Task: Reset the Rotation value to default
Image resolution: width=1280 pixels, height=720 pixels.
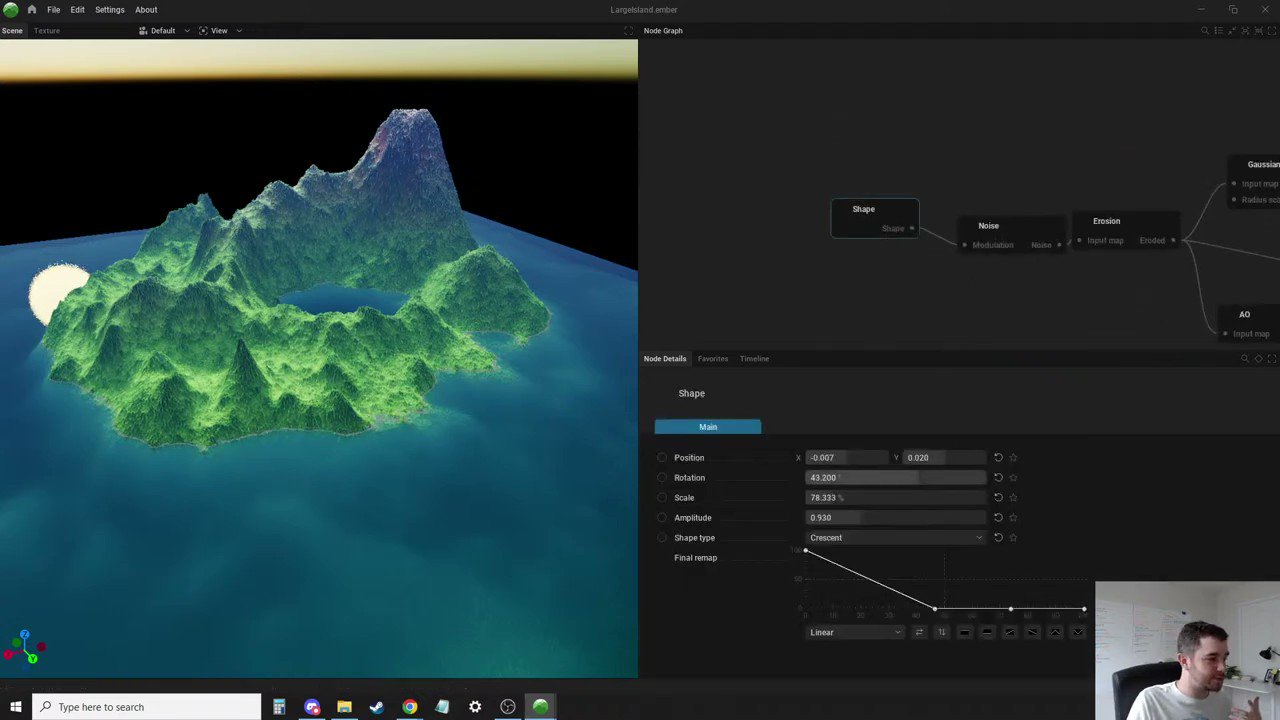Action: (x=998, y=477)
